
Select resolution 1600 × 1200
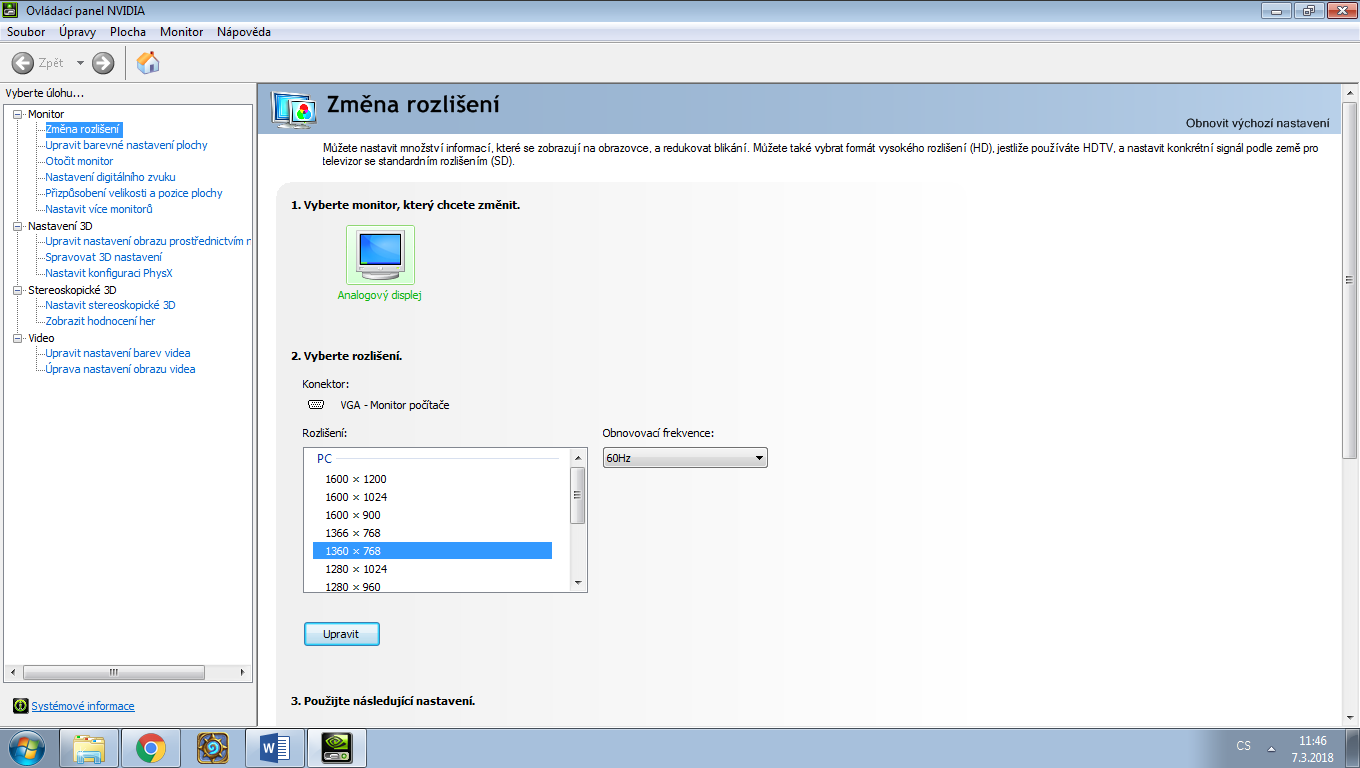(x=432, y=479)
